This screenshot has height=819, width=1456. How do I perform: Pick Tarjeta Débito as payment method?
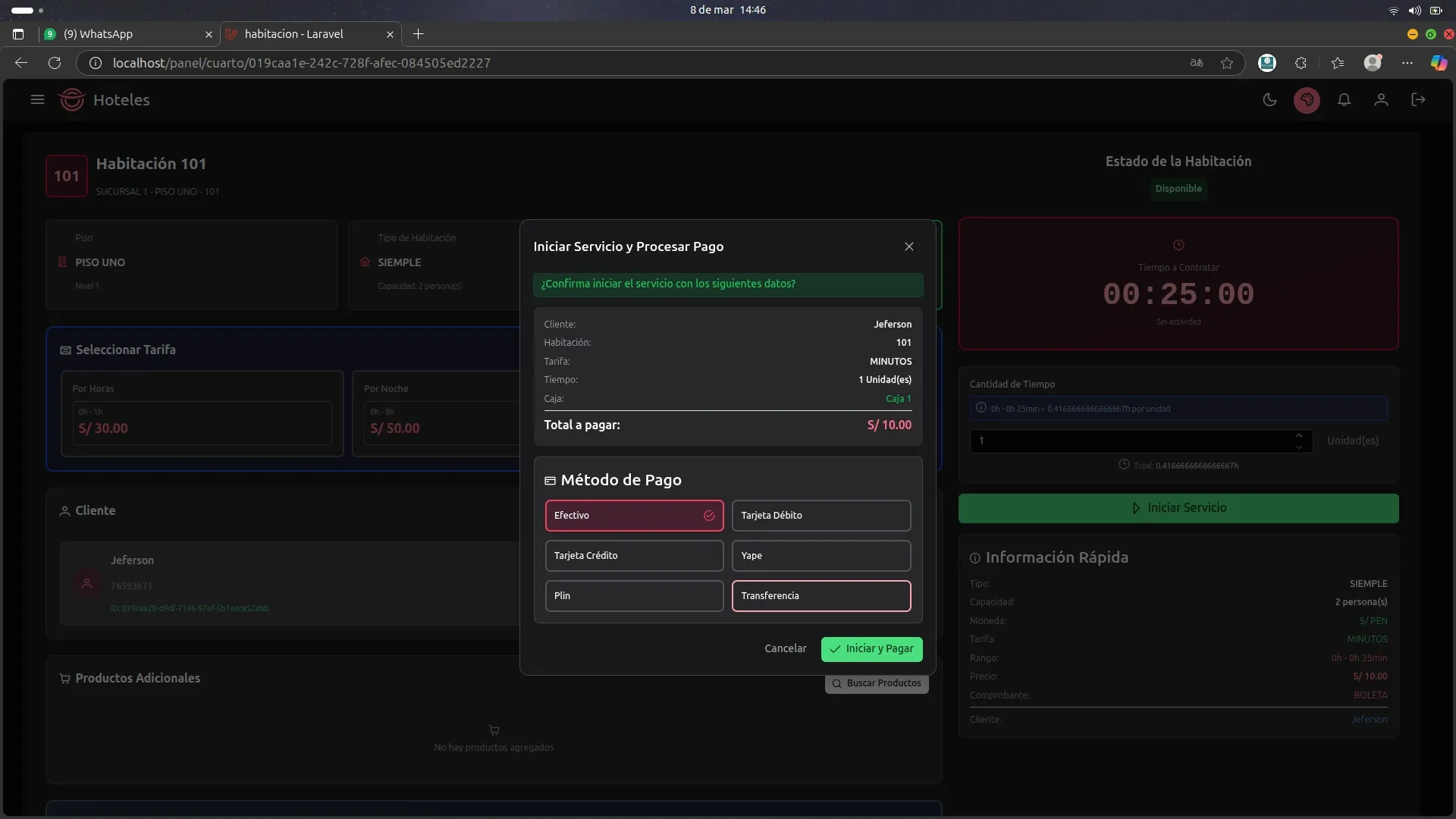pyautogui.click(x=821, y=516)
